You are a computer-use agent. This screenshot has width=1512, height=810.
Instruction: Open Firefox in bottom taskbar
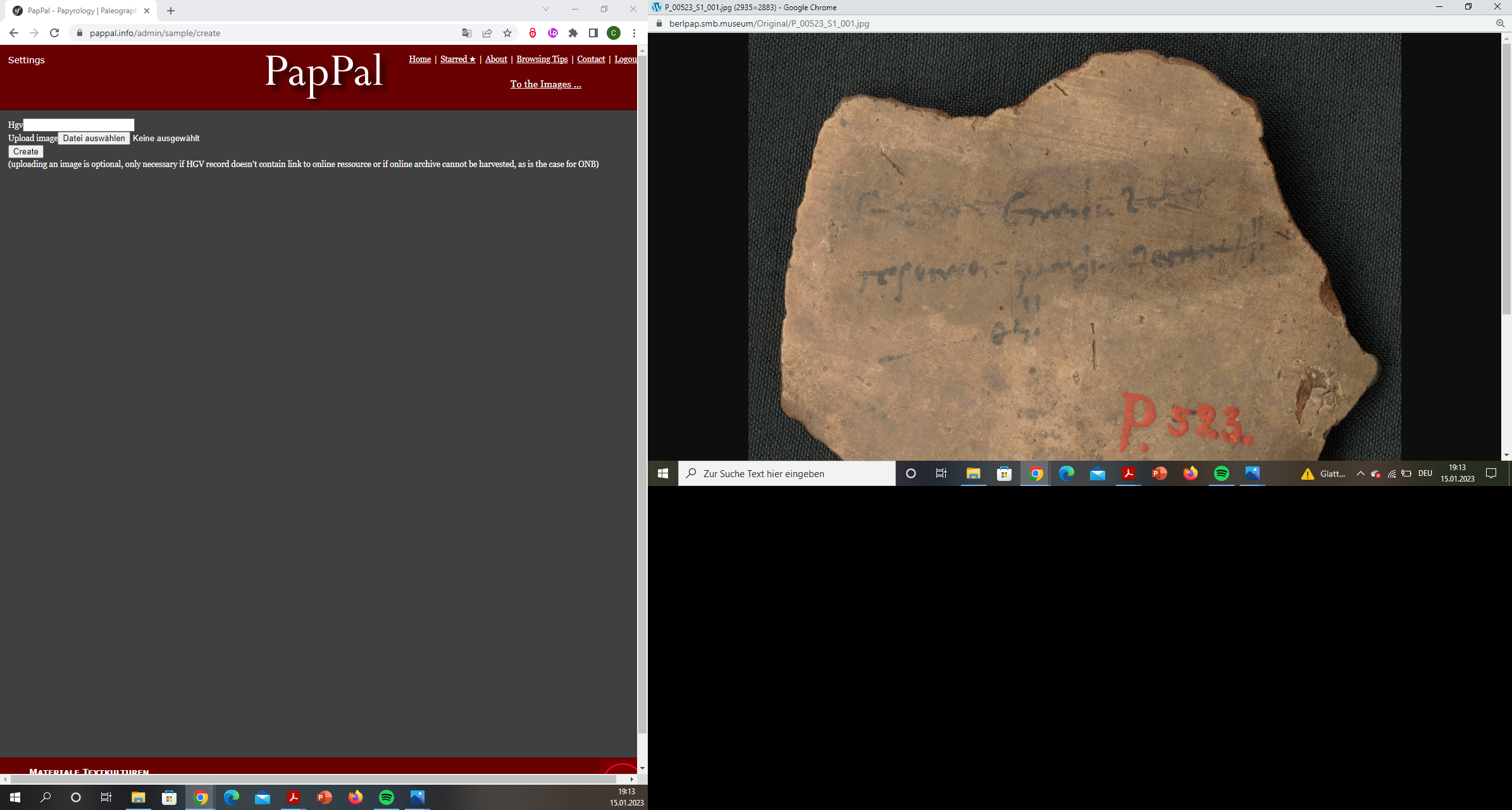click(356, 797)
